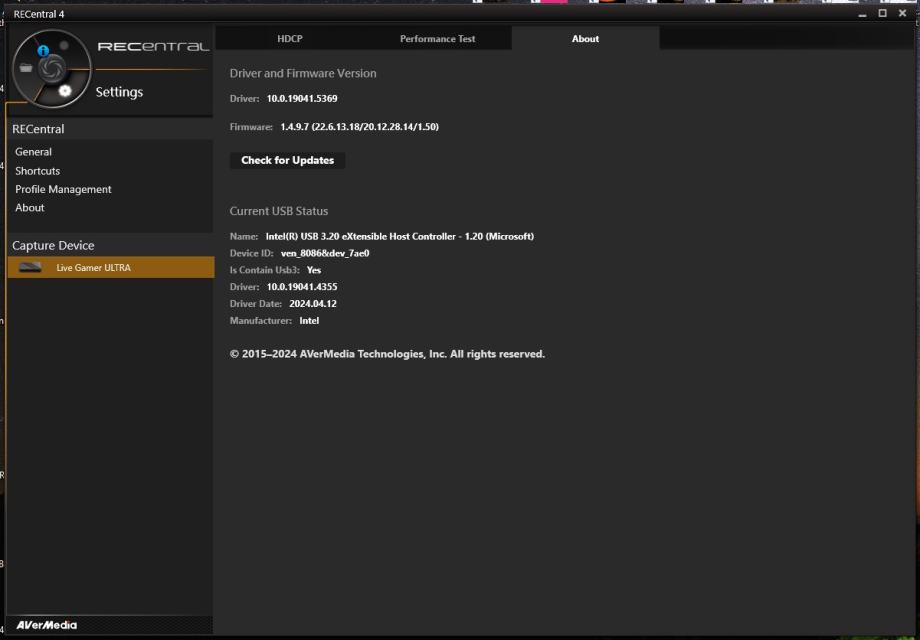Image resolution: width=920 pixels, height=640 pixels.
Task: Click the RECentral section header in the sidebar
Action: click(38, 129)
